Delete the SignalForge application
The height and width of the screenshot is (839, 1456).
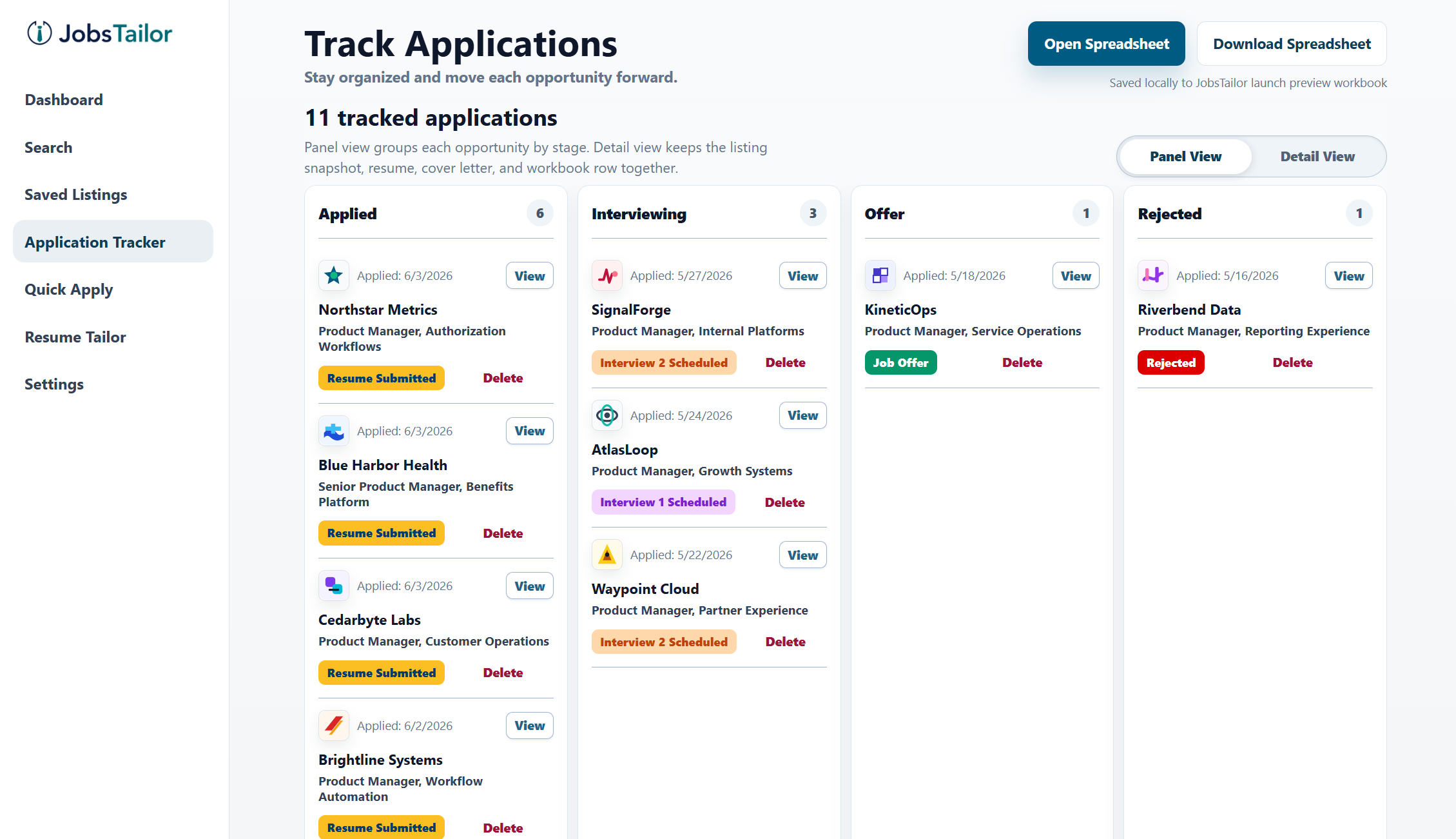785,362
